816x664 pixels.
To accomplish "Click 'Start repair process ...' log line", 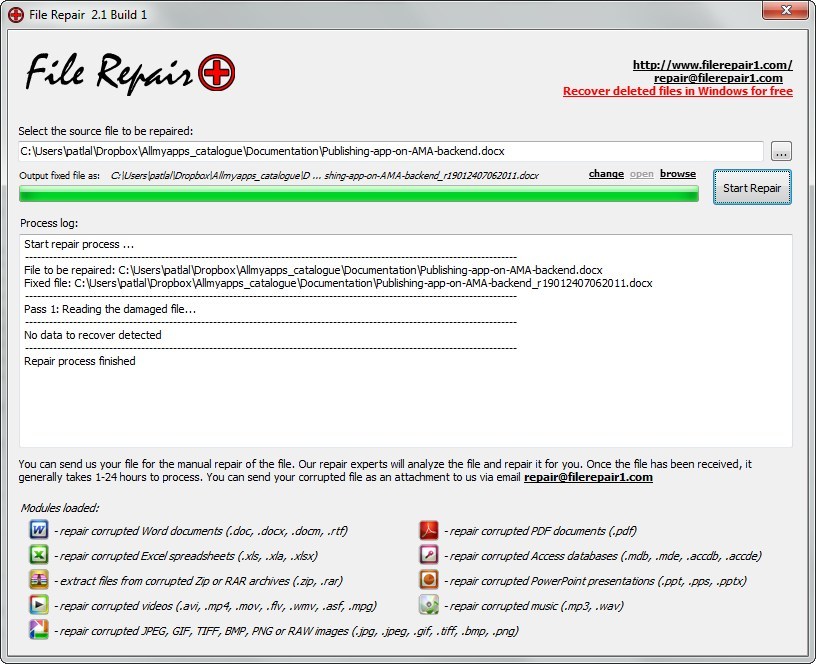I will [79, 244].
